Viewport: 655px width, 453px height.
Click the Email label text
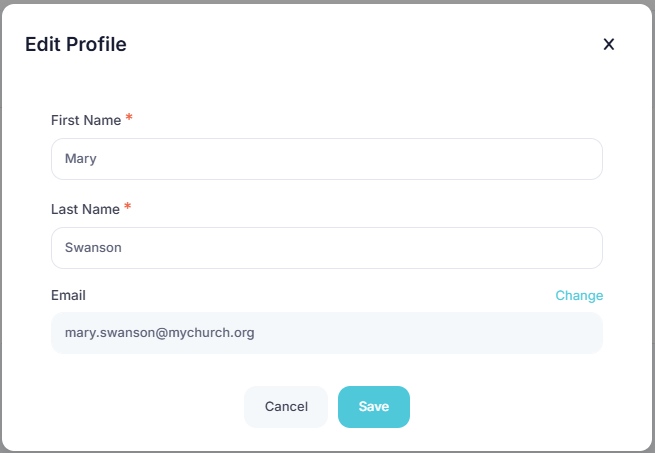pyautogui.click(x=68, y=295)
